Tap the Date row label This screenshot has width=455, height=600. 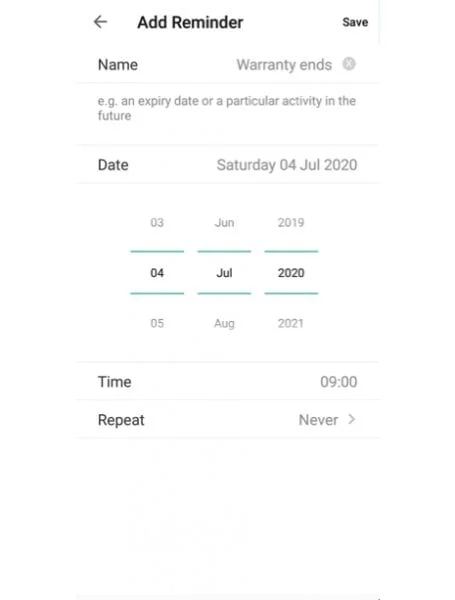[x=113, y=165]
